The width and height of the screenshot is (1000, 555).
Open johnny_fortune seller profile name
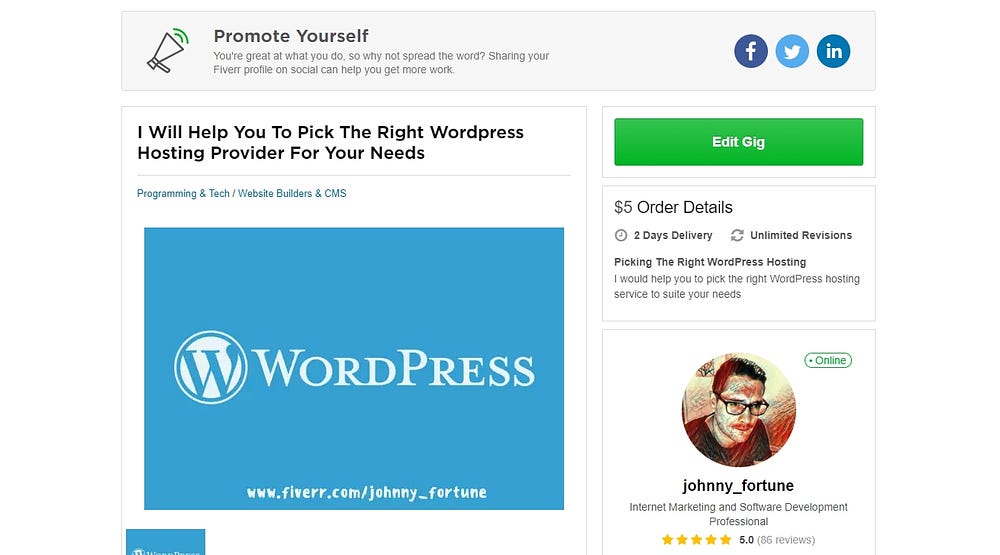point(739,485)
